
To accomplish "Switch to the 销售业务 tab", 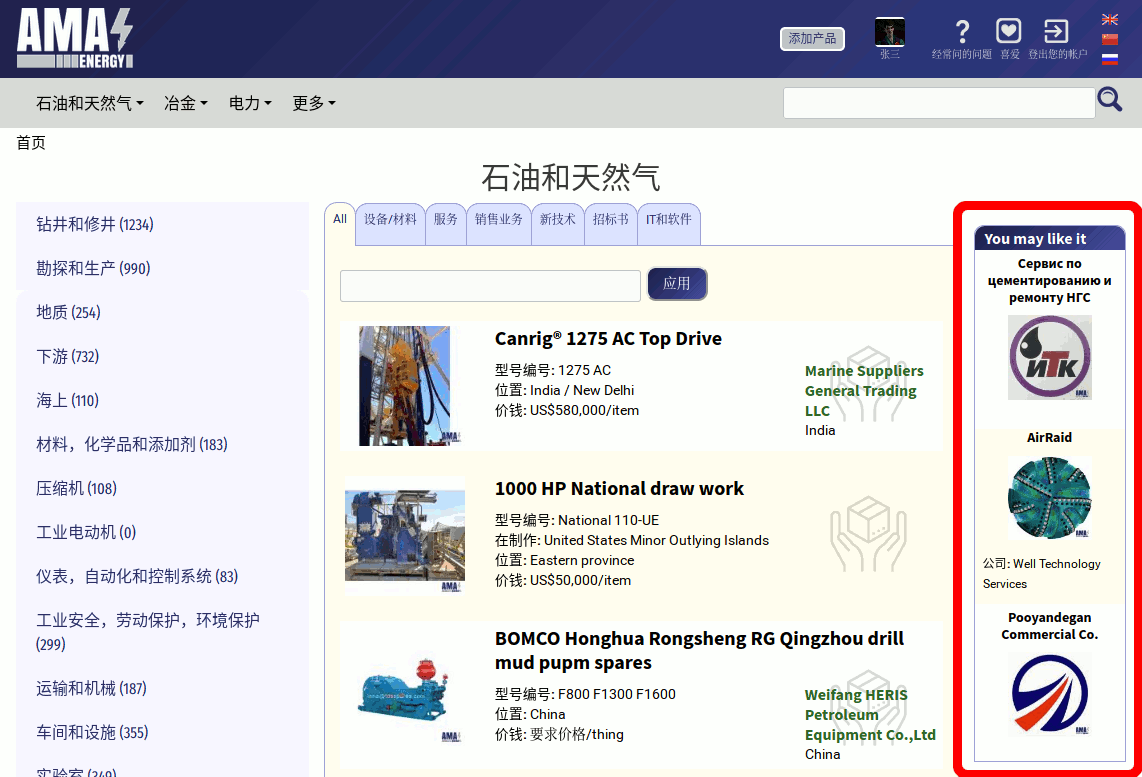I will [x=499, y=220].
